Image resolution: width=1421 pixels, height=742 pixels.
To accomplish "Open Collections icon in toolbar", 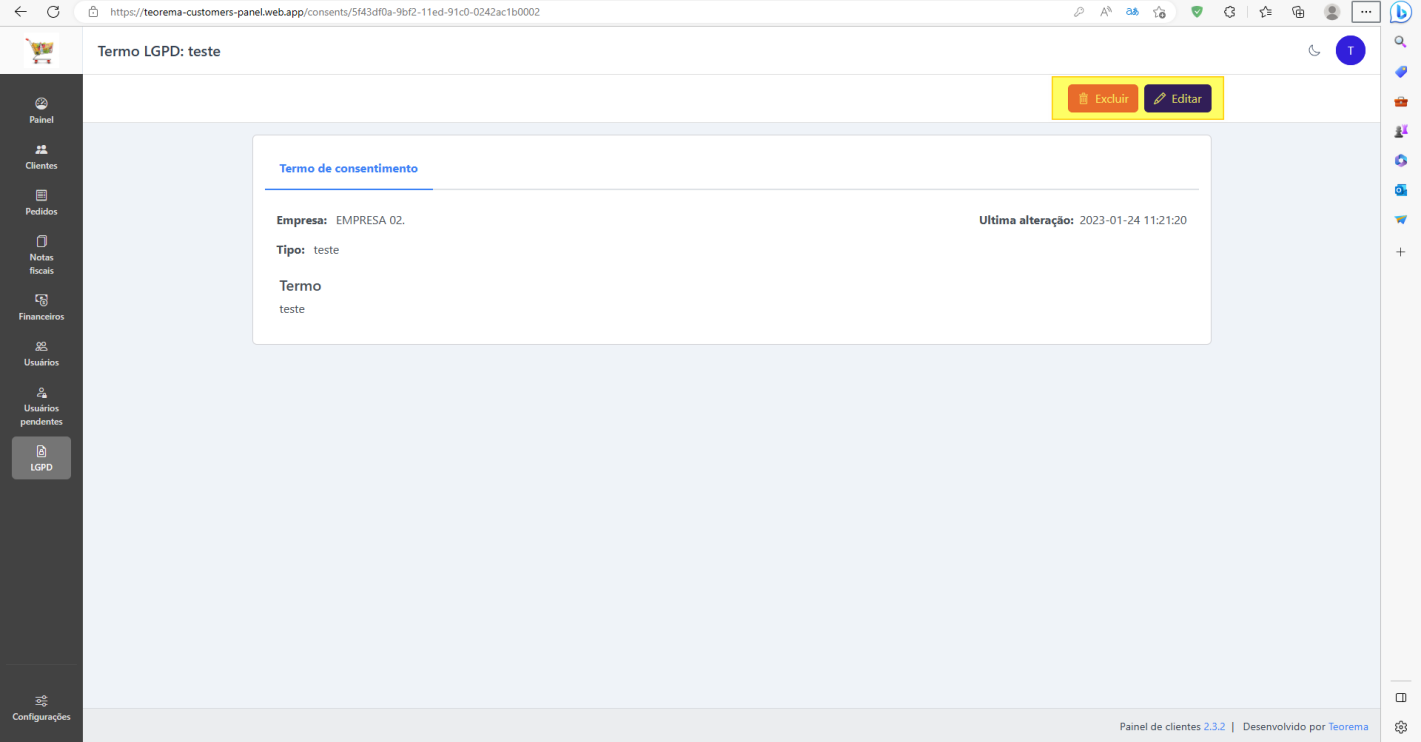I will [x=1298, y=12].
